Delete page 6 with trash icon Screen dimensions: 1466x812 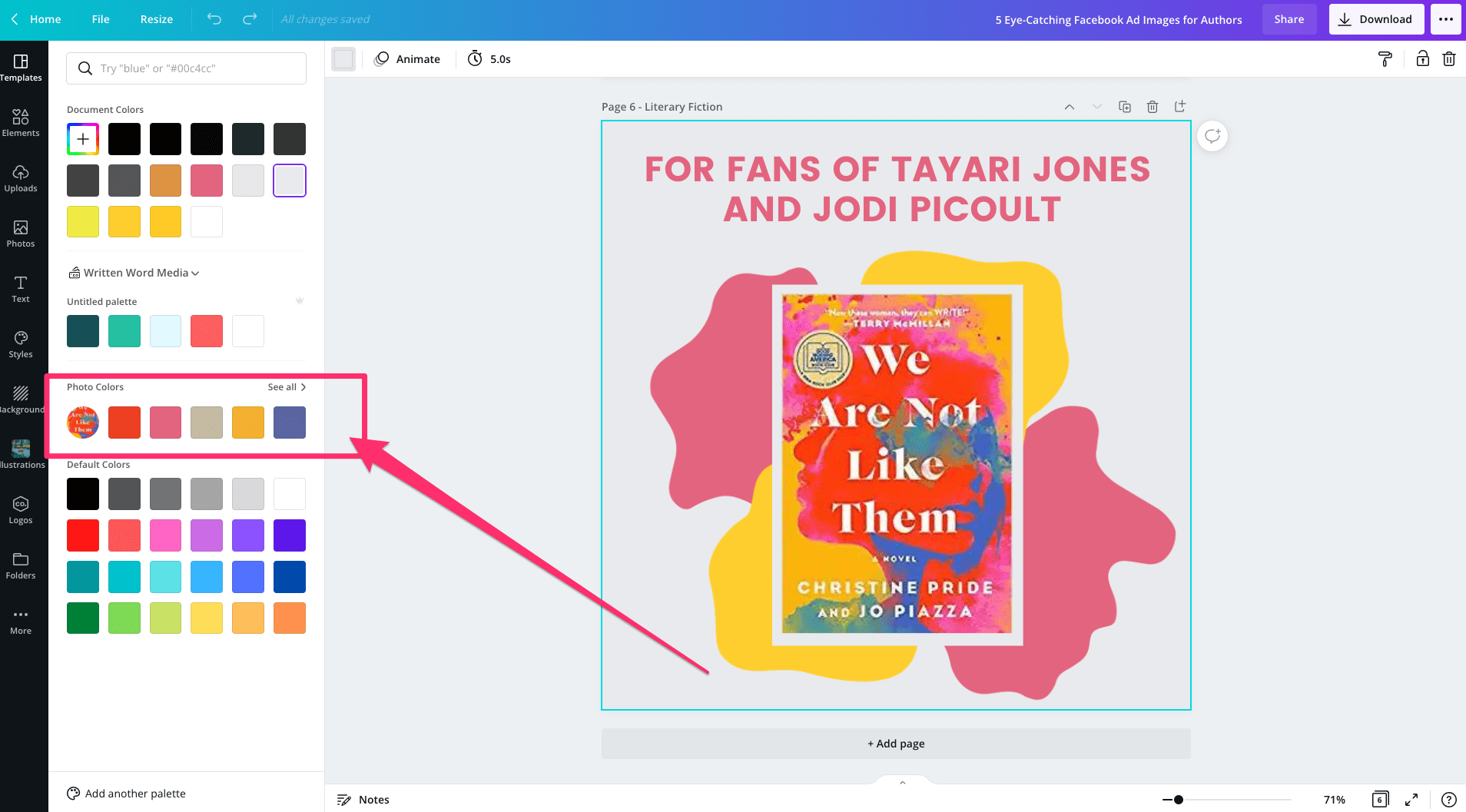[x=1153, y=107]
